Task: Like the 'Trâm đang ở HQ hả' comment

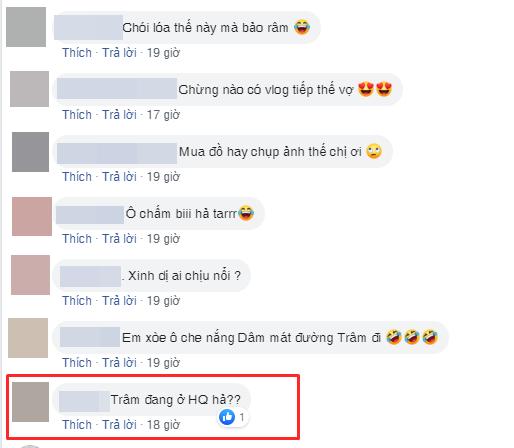Action: pos(77,425)
